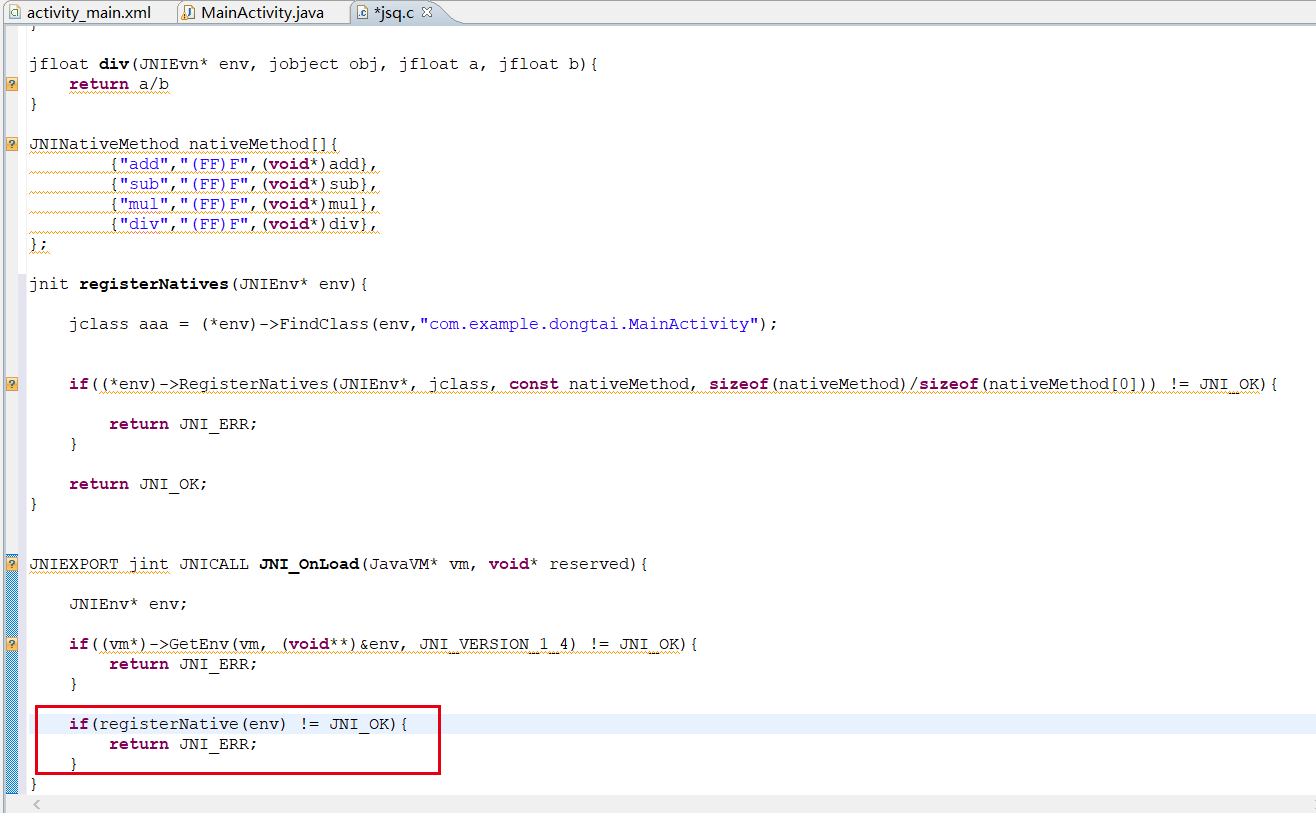Screen dimensions: 1316x813
Task: Click warning marker beside JNINativeMethod nativeMethod line
Action: (11, 144)
